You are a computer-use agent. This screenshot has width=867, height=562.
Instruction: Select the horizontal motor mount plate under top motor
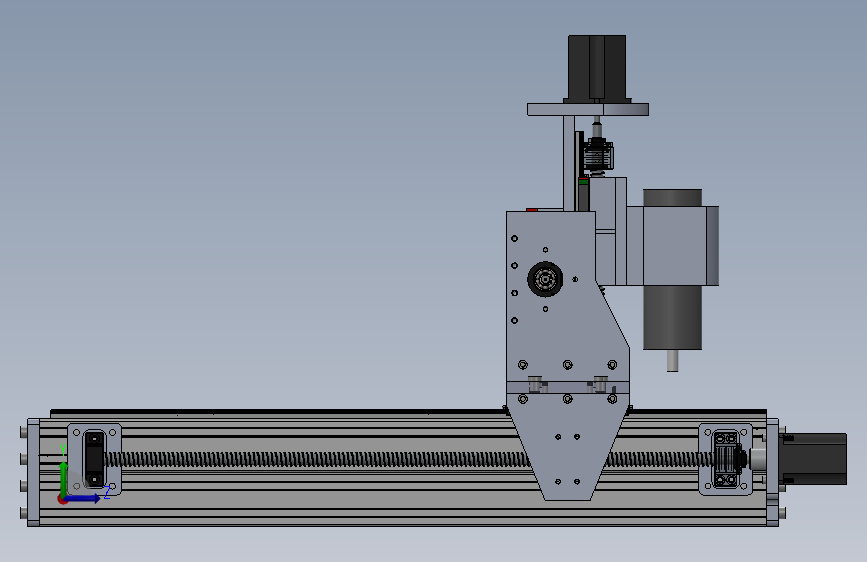pos(588,110)
